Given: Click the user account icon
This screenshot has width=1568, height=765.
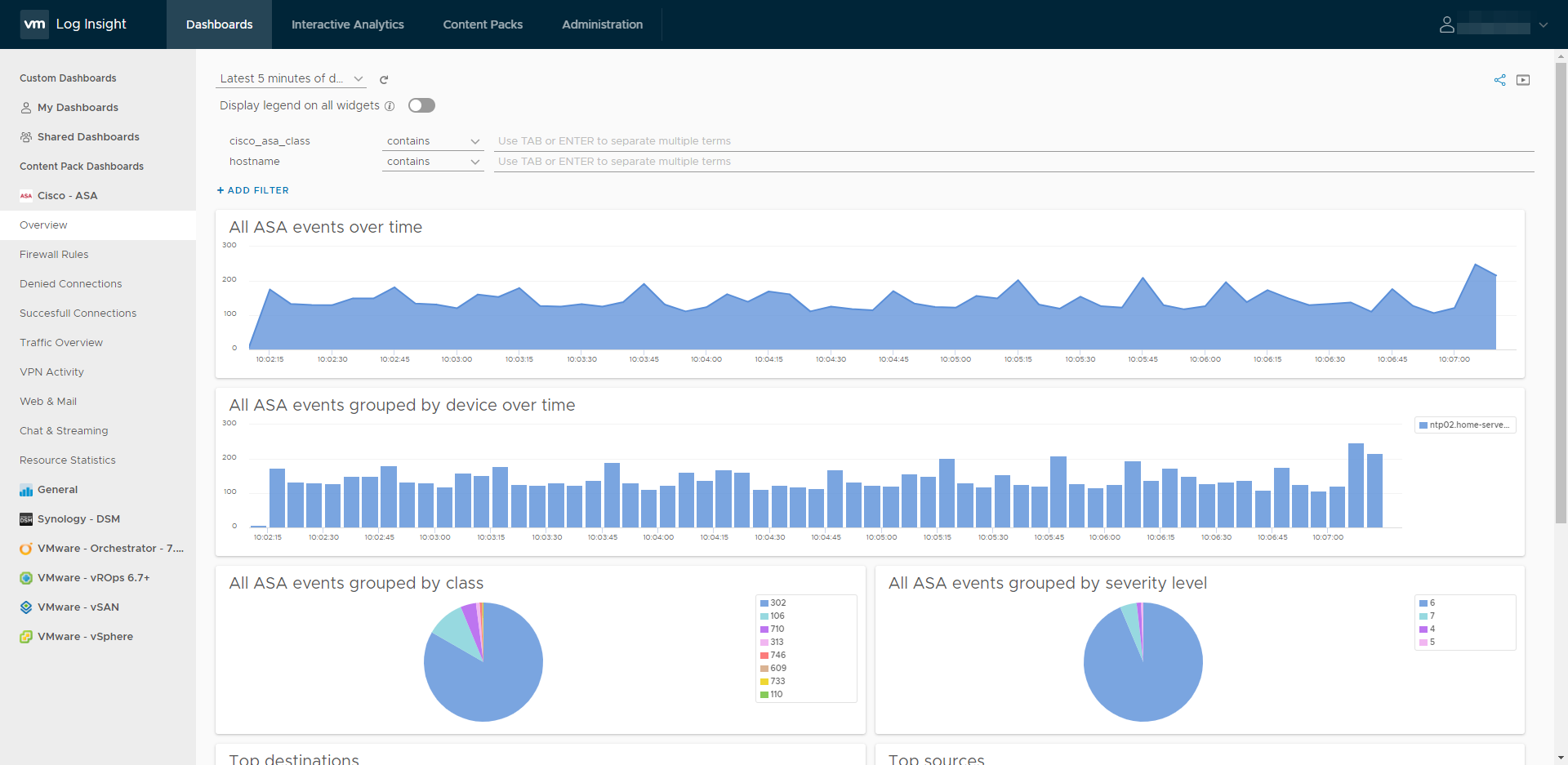Looking at the screenshot, I should [1446, 24].
